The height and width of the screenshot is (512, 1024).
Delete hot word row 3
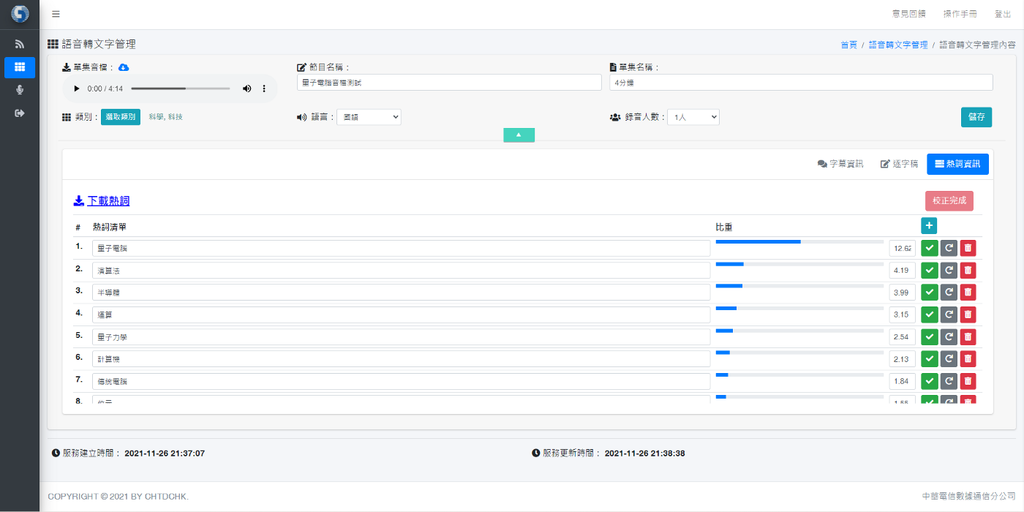968,293
